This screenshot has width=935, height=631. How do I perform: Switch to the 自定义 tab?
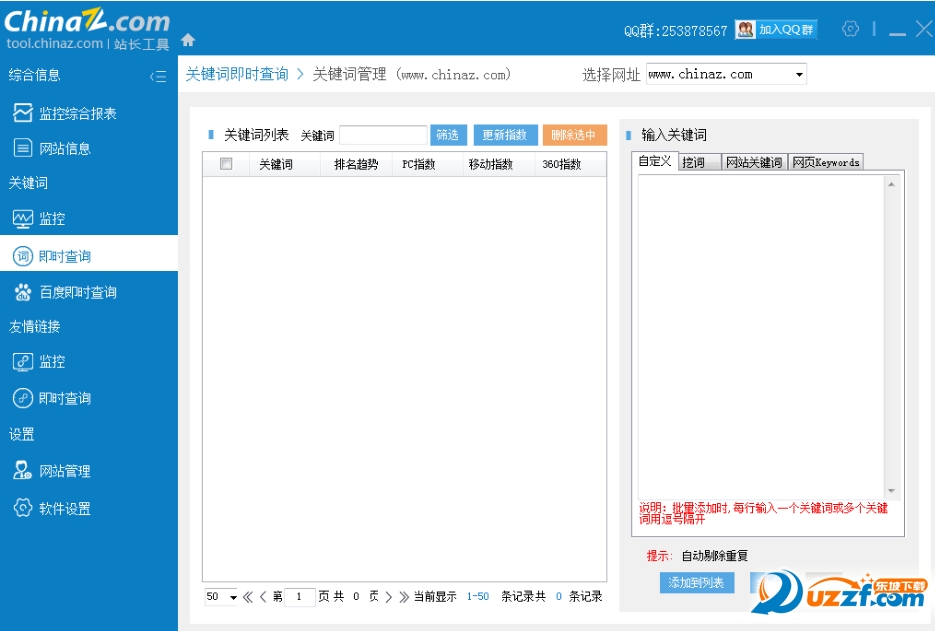point(655,161)
